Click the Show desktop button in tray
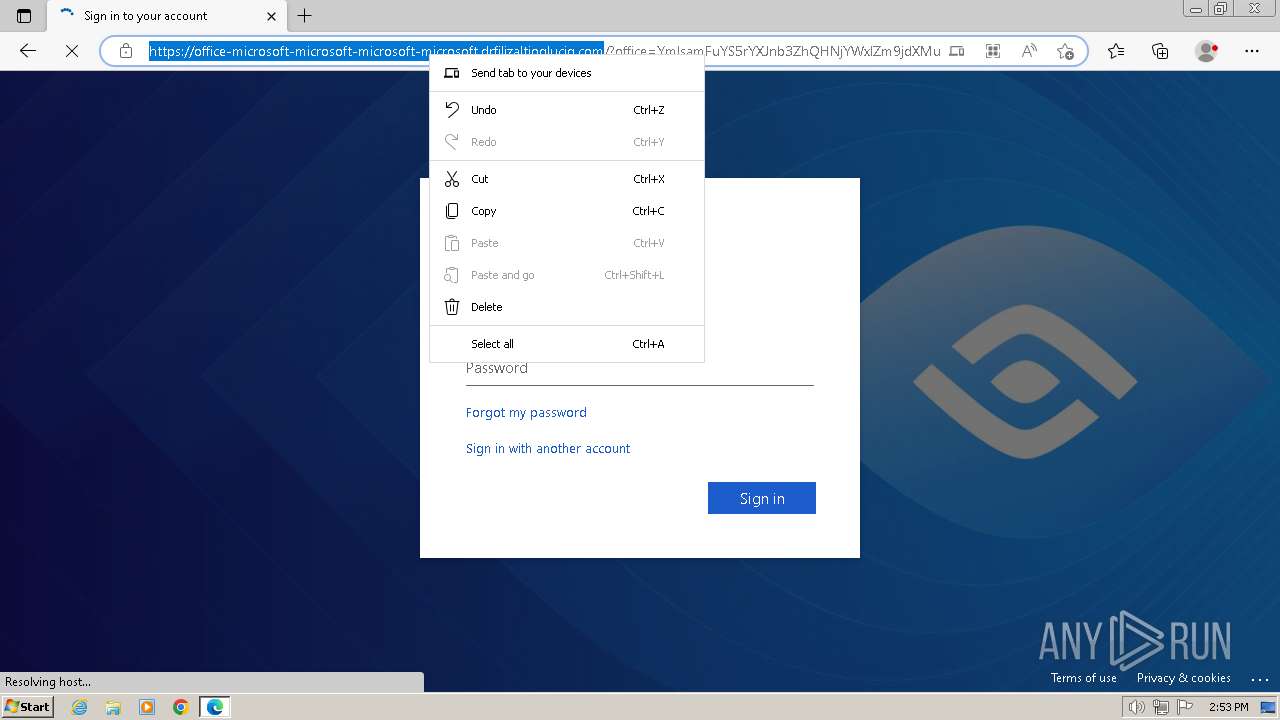 (1268, 707)
